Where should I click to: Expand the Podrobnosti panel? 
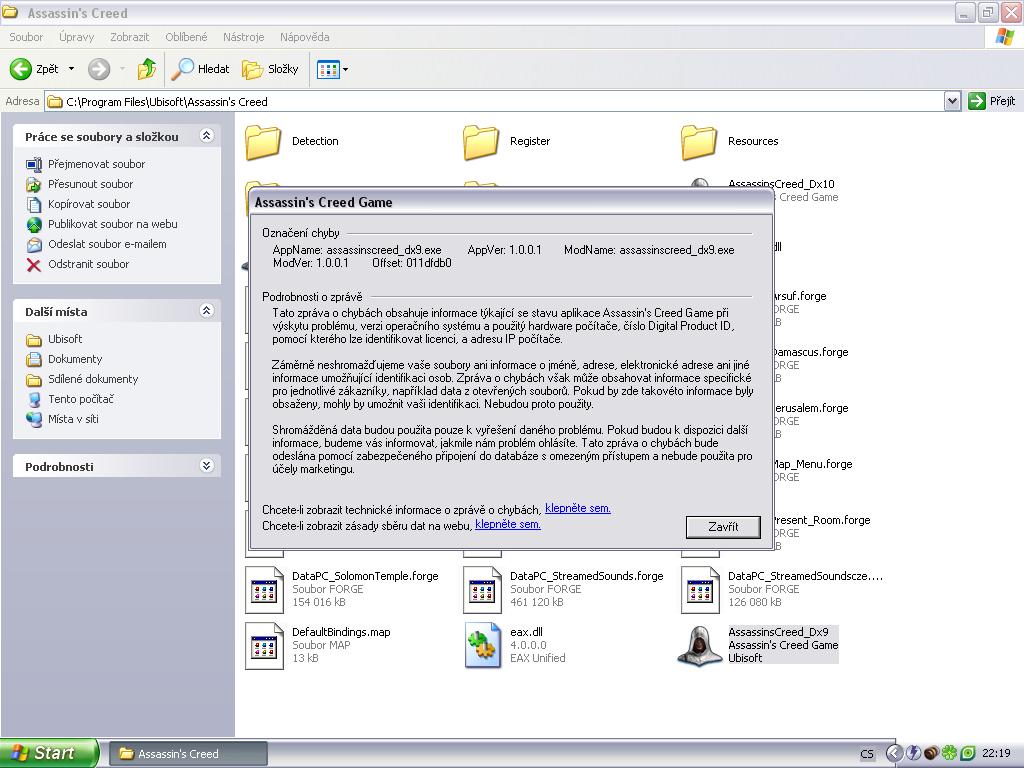pos(206,466)
